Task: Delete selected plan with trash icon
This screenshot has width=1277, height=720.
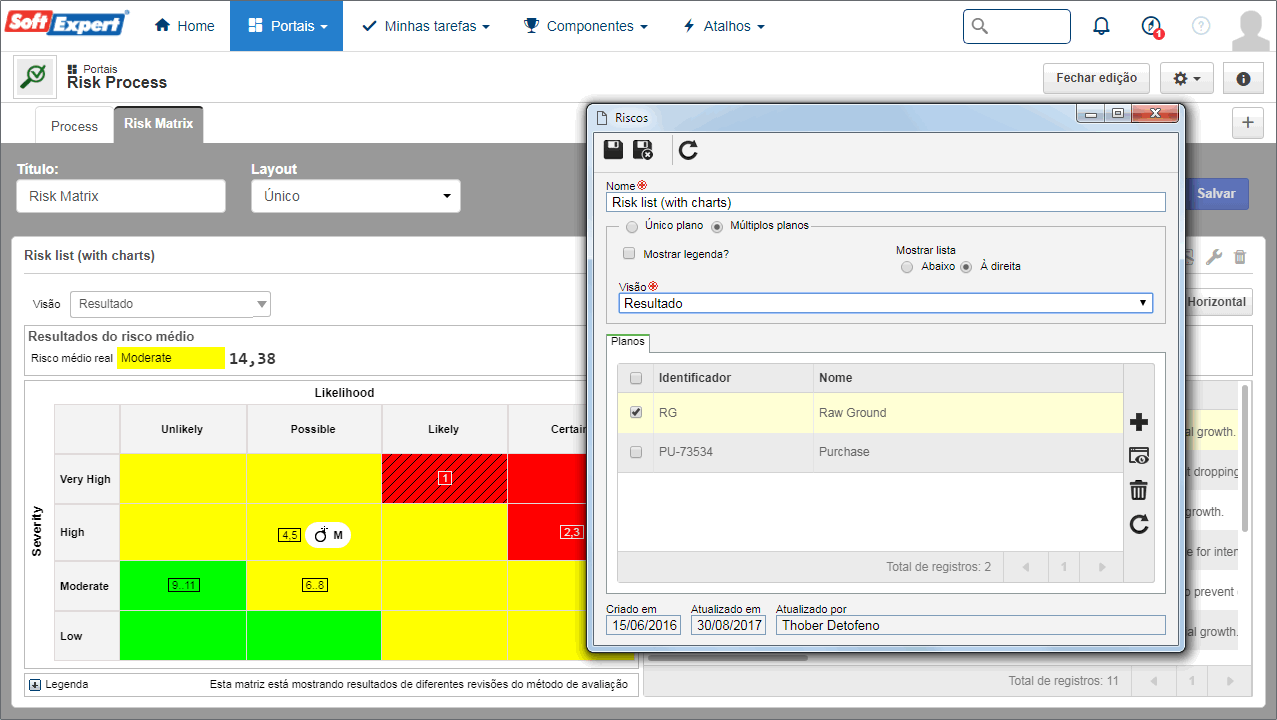Action: (1138, 490)
